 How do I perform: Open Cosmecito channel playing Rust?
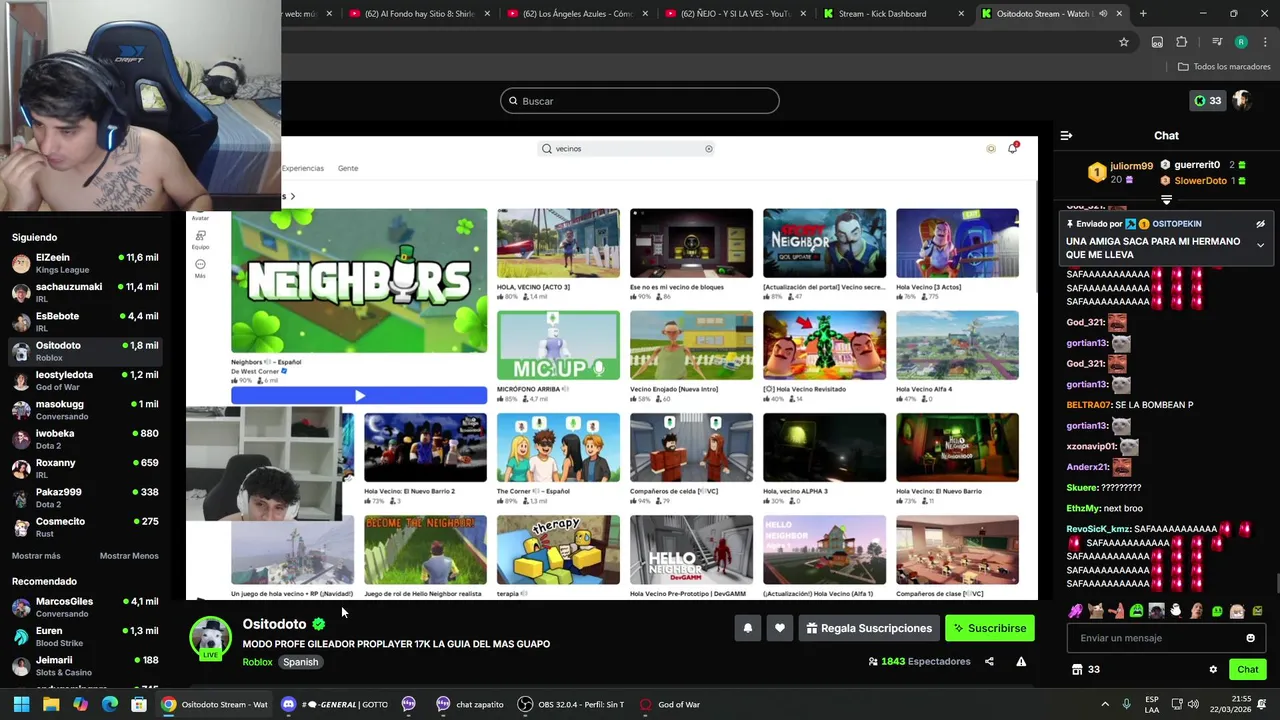85,527
